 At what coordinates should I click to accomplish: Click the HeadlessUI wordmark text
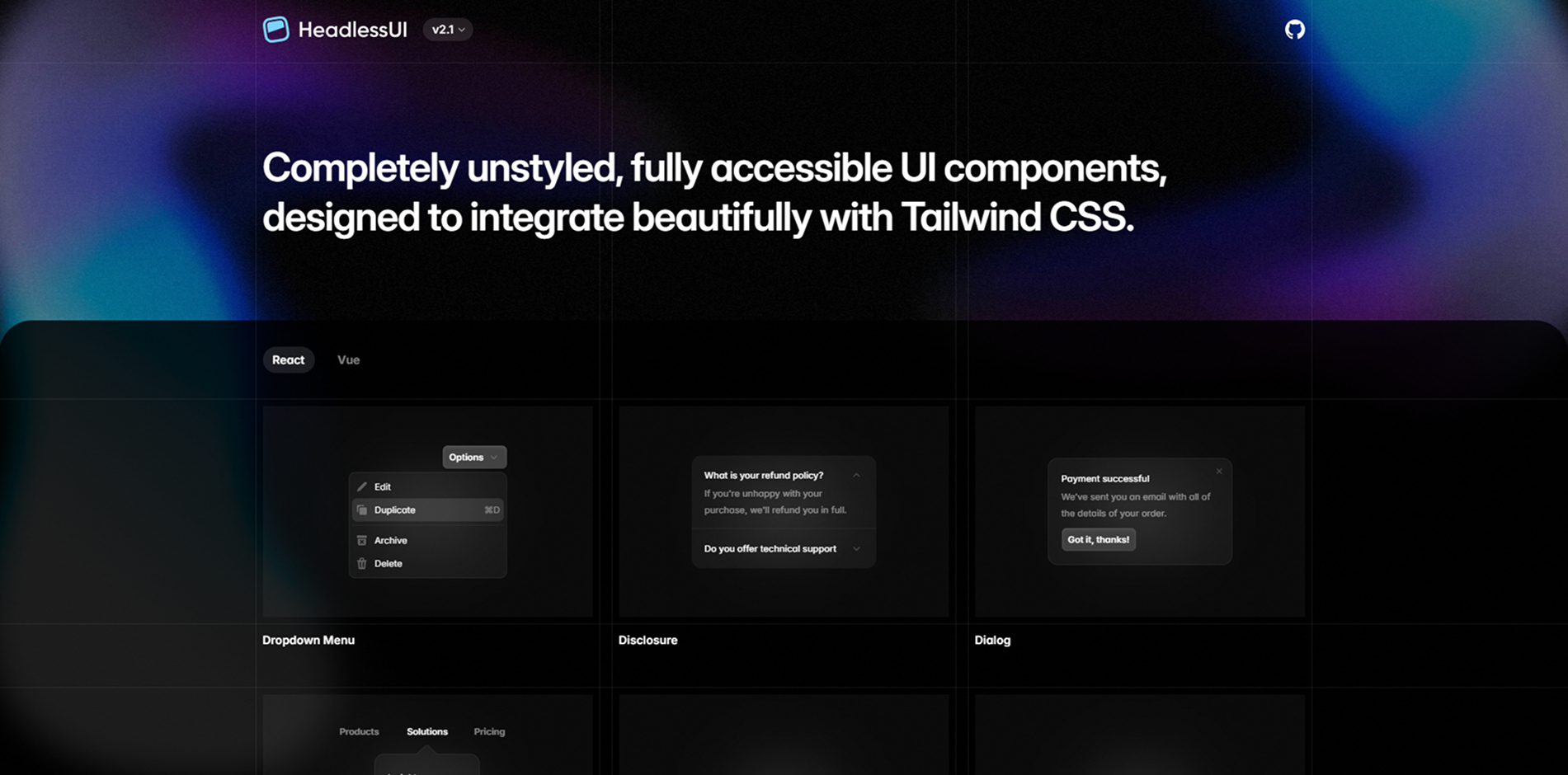tap(352, 30)
